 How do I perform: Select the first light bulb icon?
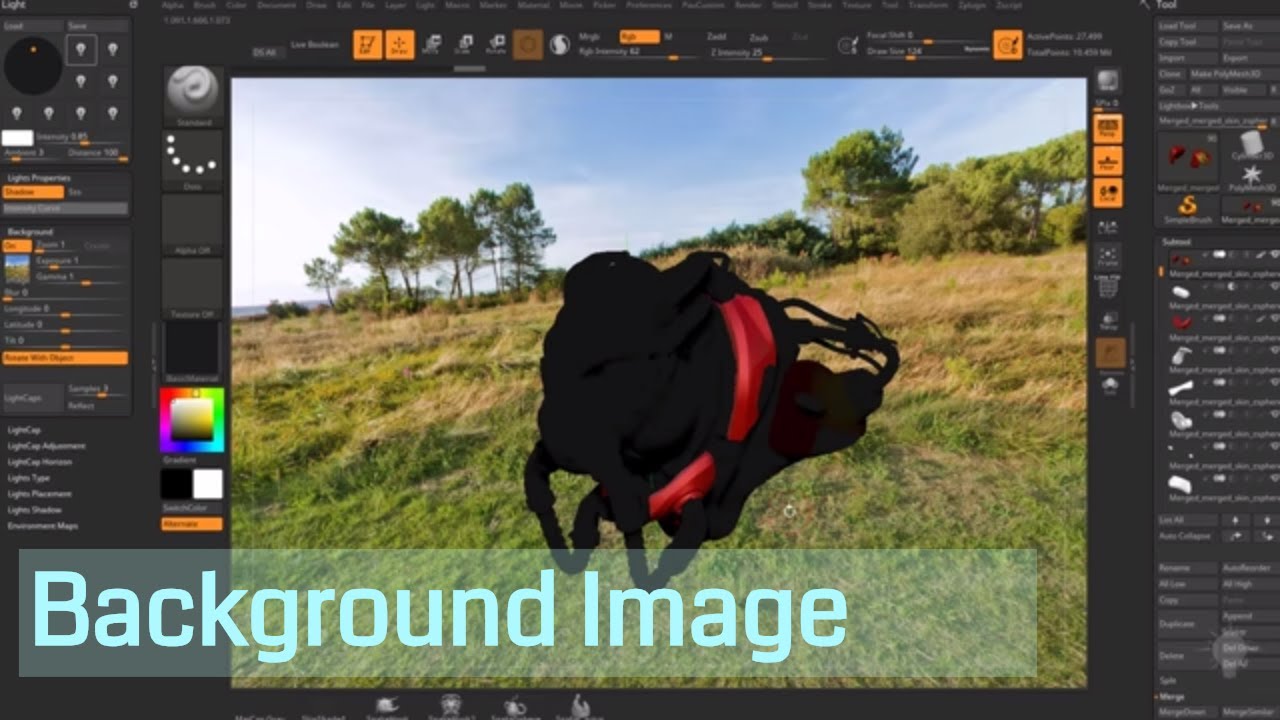coord(80,48)
